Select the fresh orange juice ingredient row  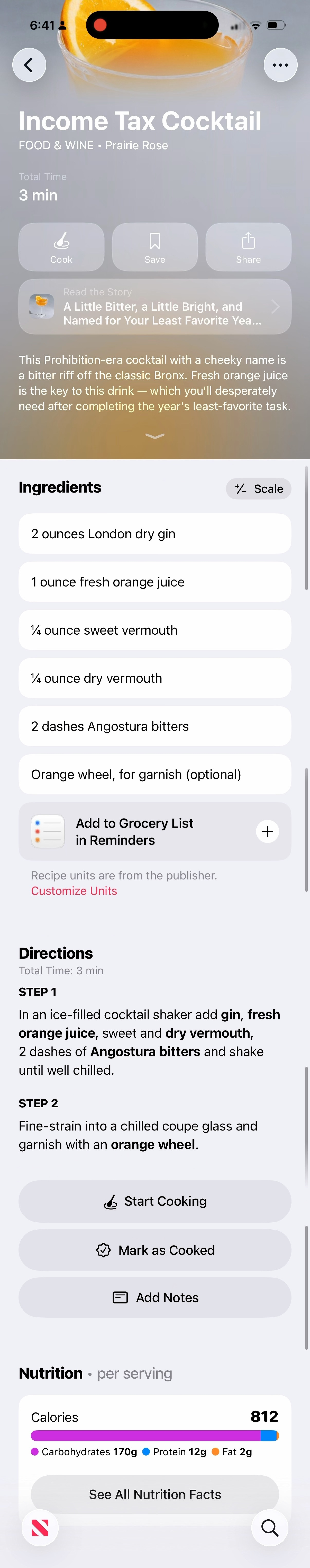[x=154, y=582]
